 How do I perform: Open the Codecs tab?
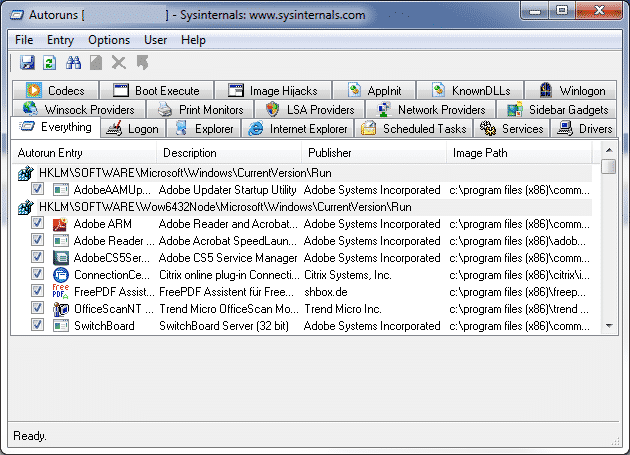[55, 90]
